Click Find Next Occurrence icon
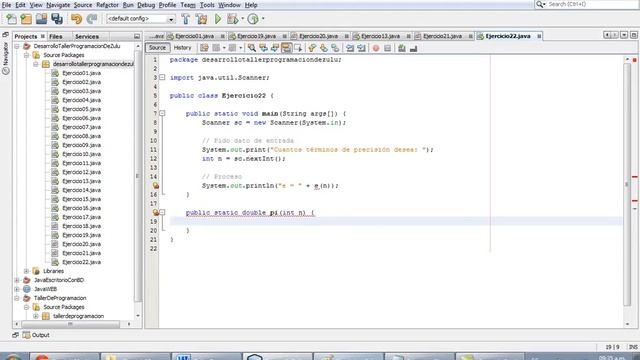The image size is (640, 360). pos(275,48)
